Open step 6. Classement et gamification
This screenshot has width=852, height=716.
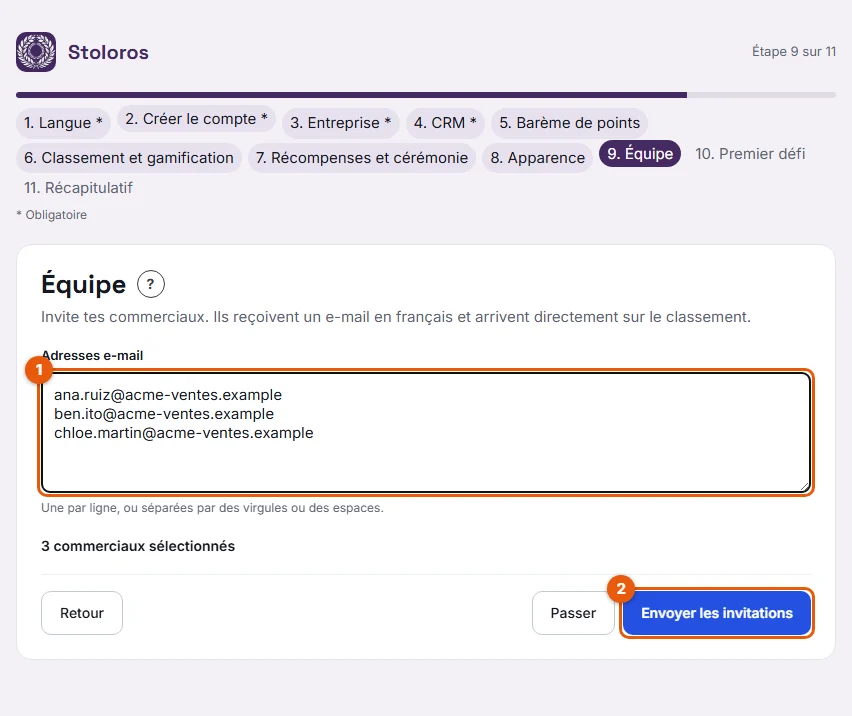[129, 158]
